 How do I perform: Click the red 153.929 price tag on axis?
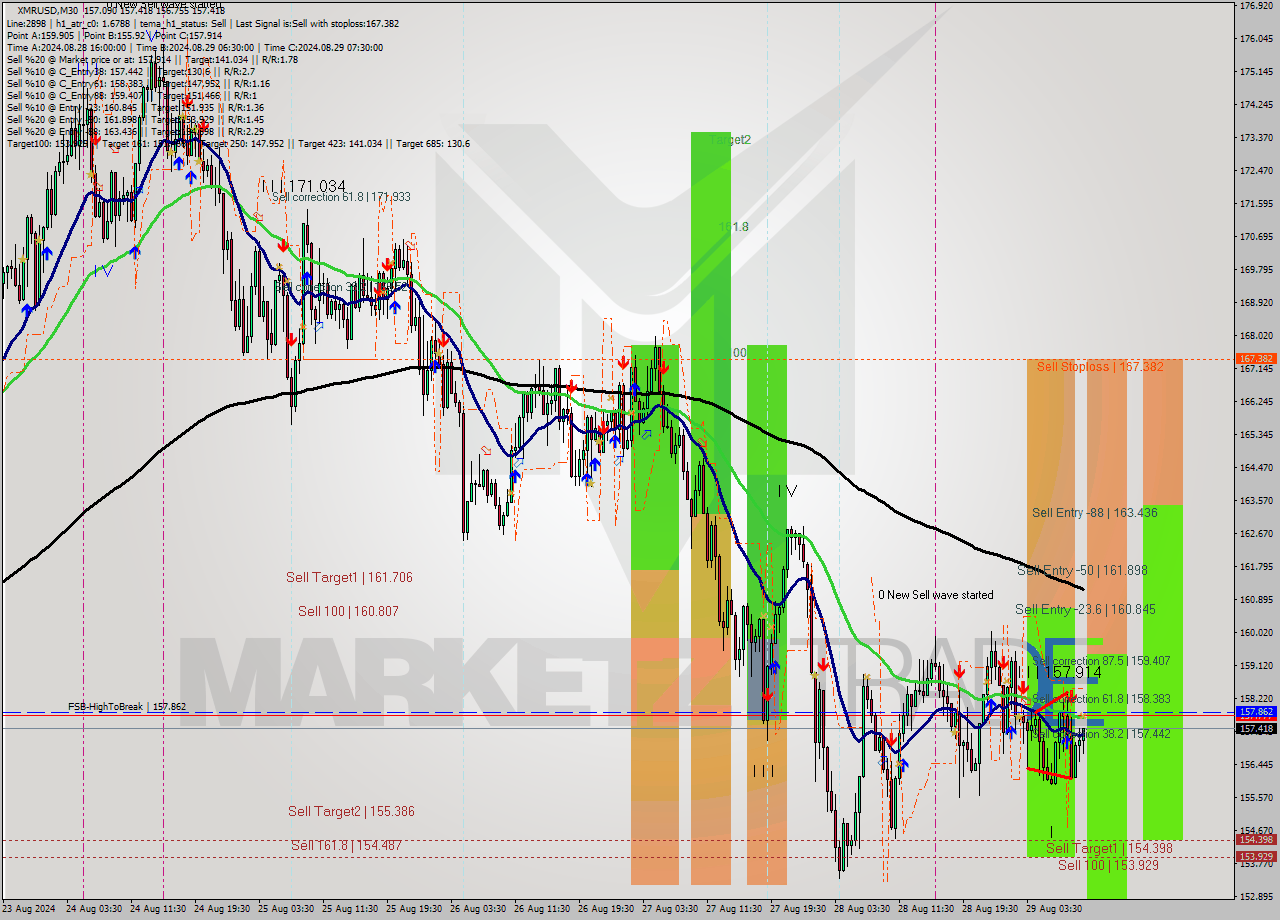pyautogui.click(x=1256, y=857)
